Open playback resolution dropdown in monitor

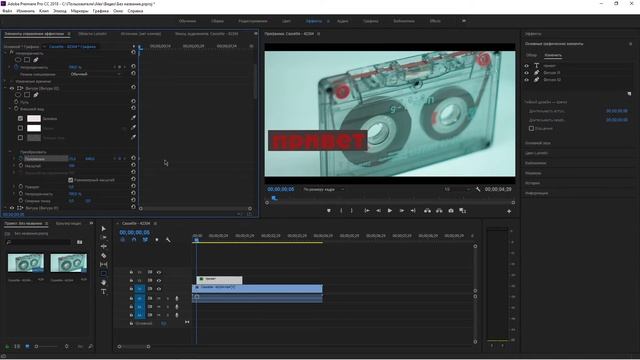(x=457, y=189)
